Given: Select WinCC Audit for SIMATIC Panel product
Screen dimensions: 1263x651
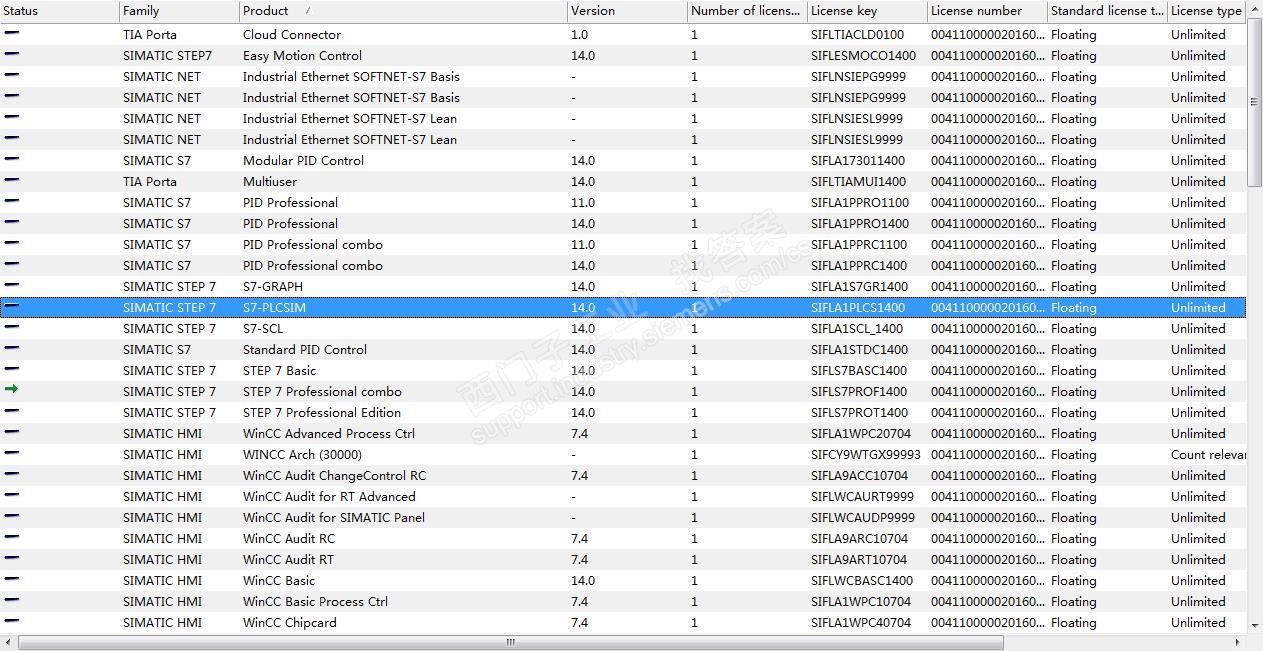Looking at the screenshot, I should tap(334, 517).
